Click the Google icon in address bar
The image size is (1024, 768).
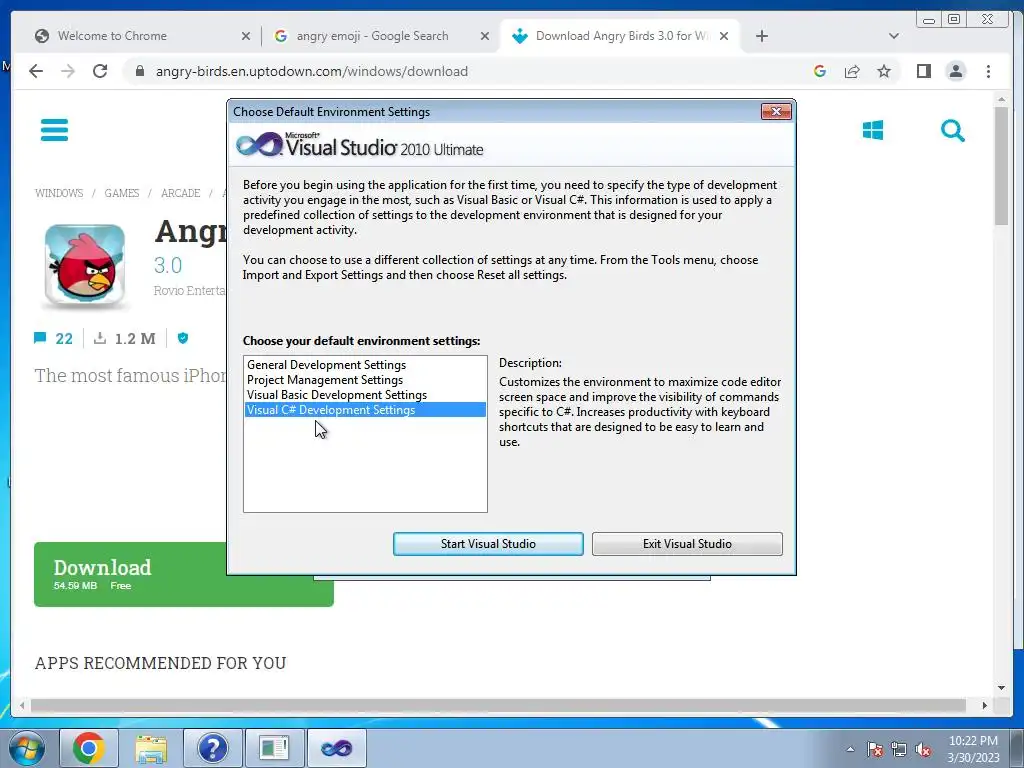tap(820, 71)
